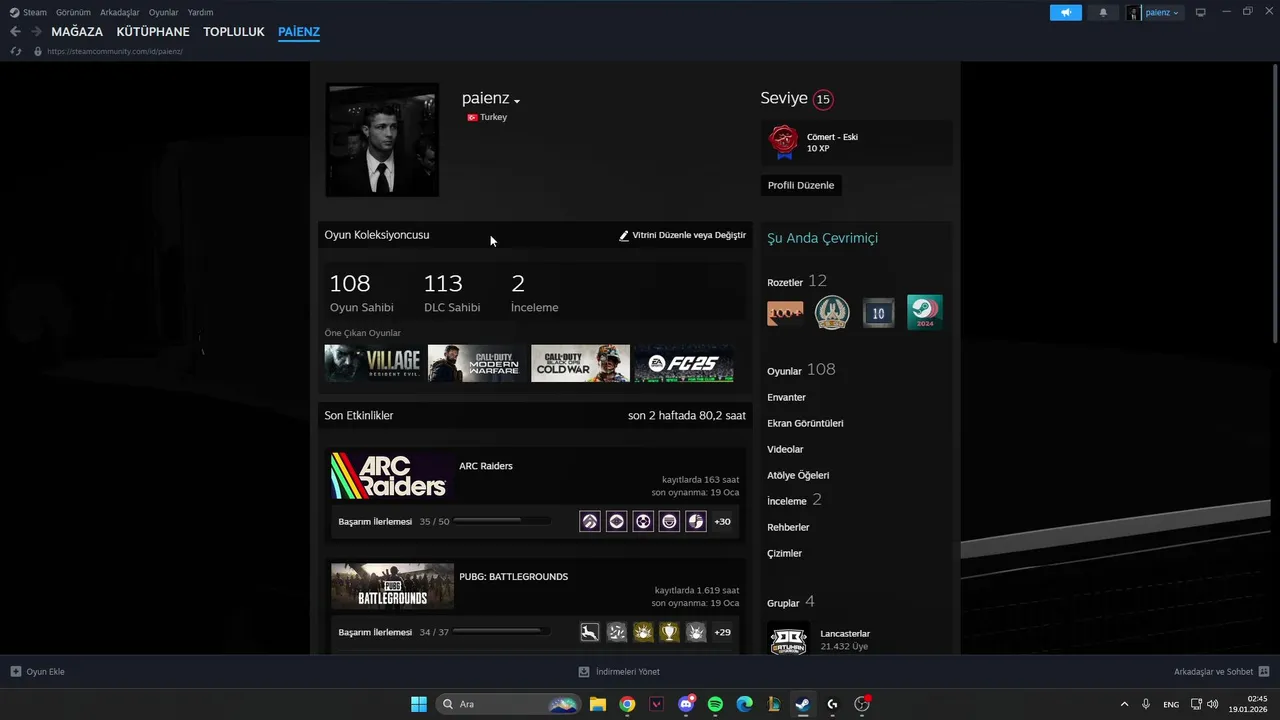Screen dimensions: 1280x720
Task: Open the Cömert - Eski badge icon
Action: pos(784,142)
